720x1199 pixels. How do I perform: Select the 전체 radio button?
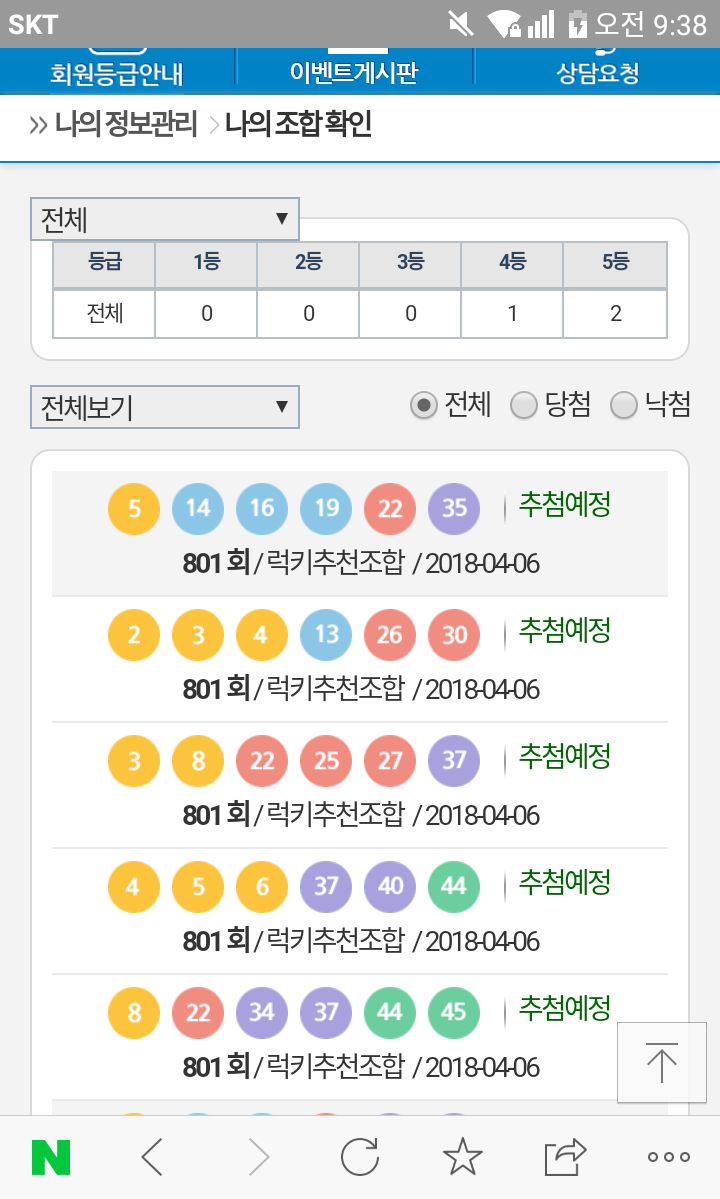425,405
